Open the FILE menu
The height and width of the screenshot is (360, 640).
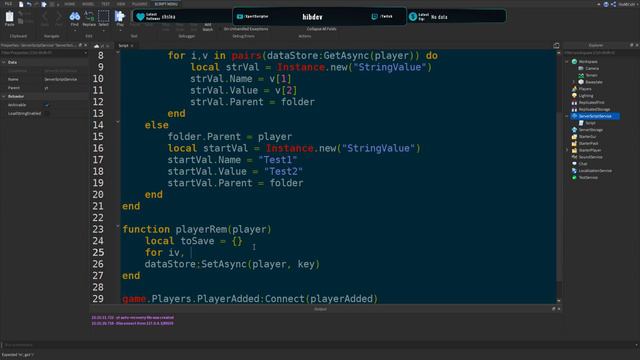tap(8, 4)
